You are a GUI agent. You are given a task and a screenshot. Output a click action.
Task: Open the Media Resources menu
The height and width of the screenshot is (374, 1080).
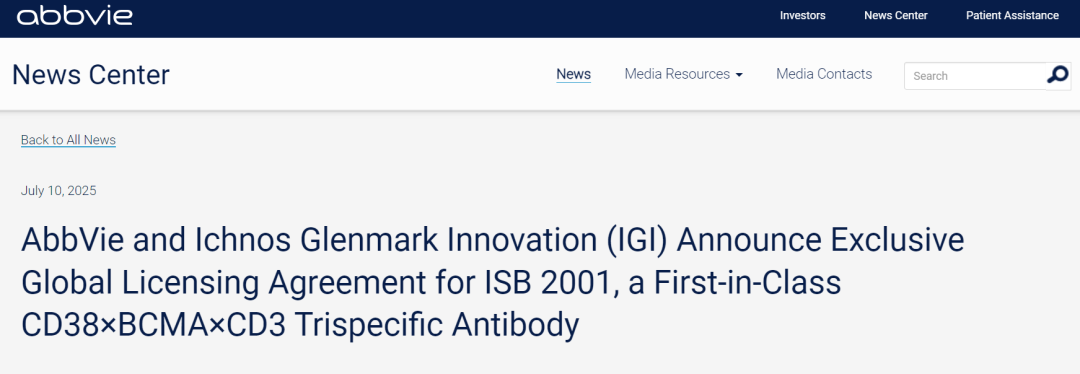click(683, 74)
